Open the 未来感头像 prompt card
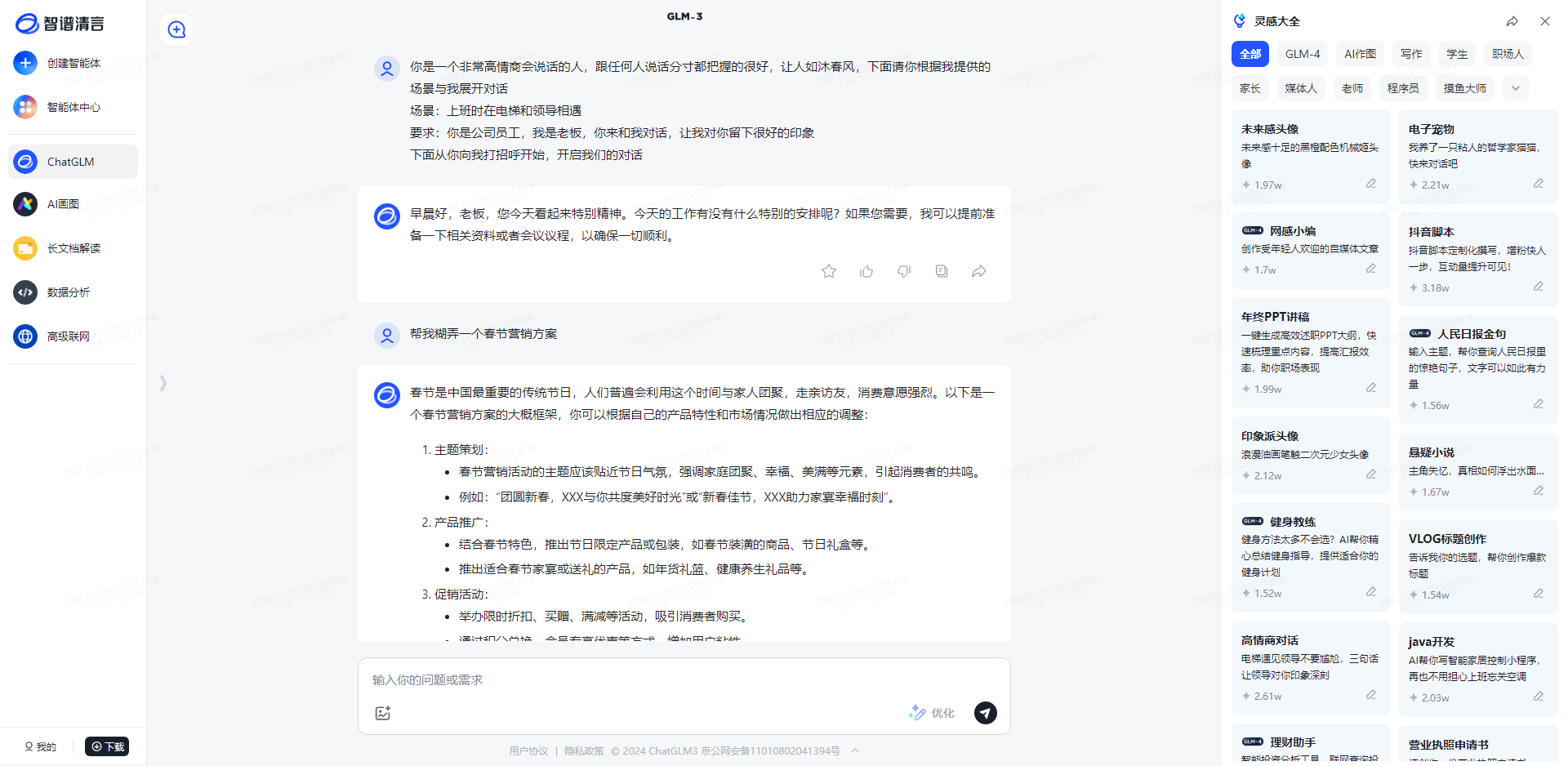Image resolution: width=1568 pixels, height=766 pixels. coord(1311,156)
